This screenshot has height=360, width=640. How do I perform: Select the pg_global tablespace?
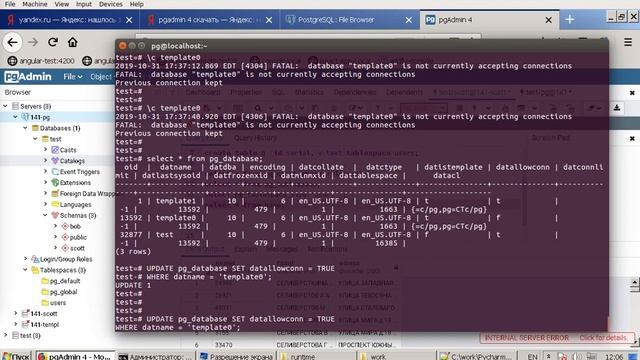coord(63,292)
